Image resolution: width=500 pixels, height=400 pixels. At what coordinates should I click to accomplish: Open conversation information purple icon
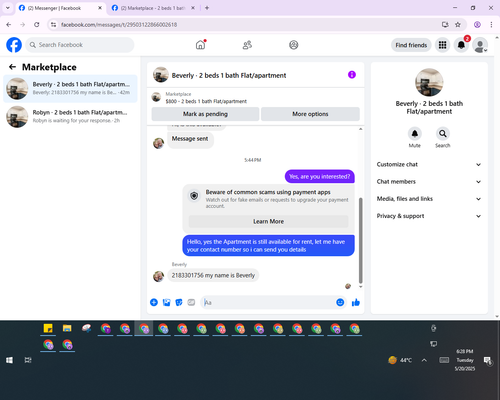coord(352,75)
